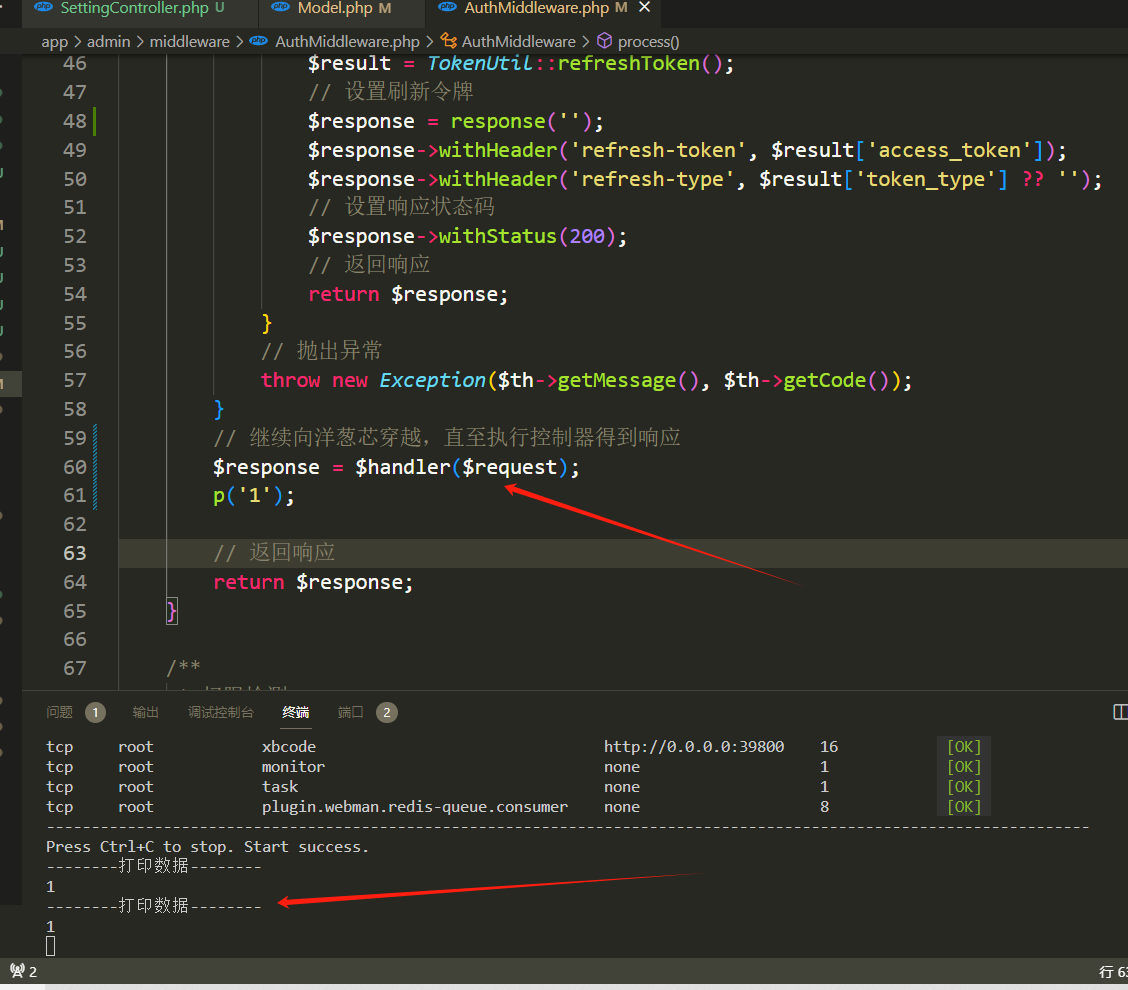This screenshot has height=990, width=1128.
Task: Open the 调试控制台 debug console tab
Action: pos(221,712)
